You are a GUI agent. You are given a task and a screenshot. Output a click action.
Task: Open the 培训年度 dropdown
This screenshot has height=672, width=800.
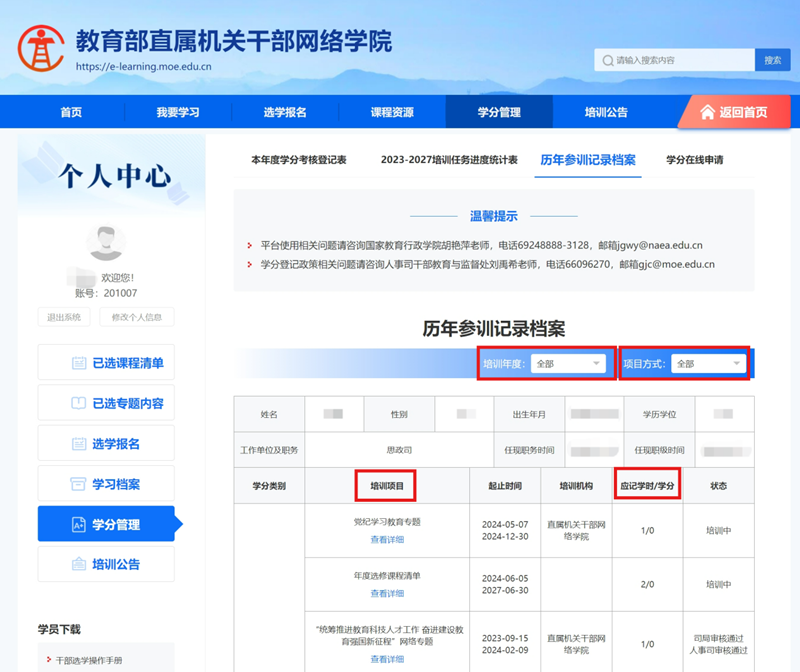[x=568, y=364]
